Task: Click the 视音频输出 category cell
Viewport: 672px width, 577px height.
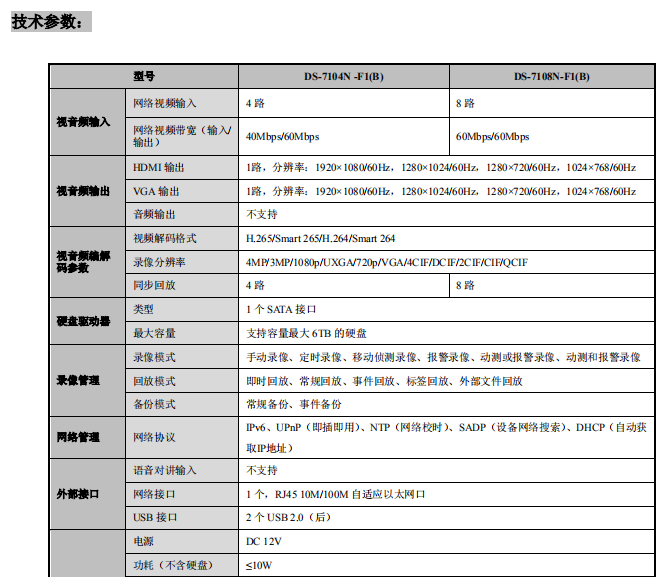Action: pos(87,191)
